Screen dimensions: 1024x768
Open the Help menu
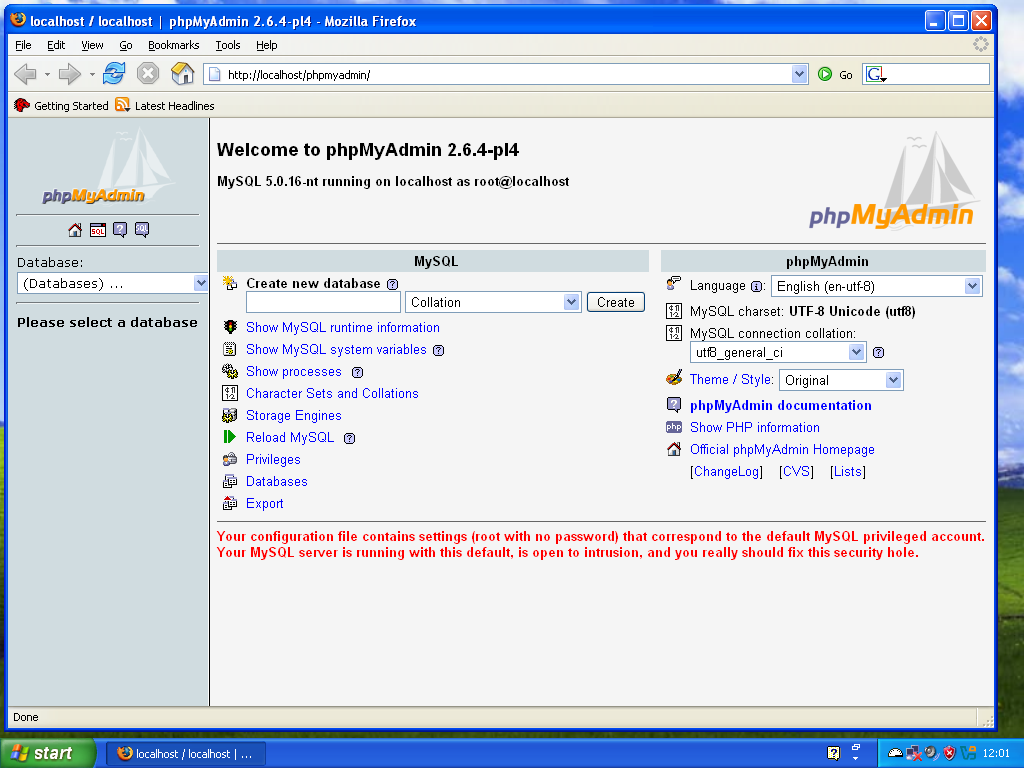pos(266,45)
